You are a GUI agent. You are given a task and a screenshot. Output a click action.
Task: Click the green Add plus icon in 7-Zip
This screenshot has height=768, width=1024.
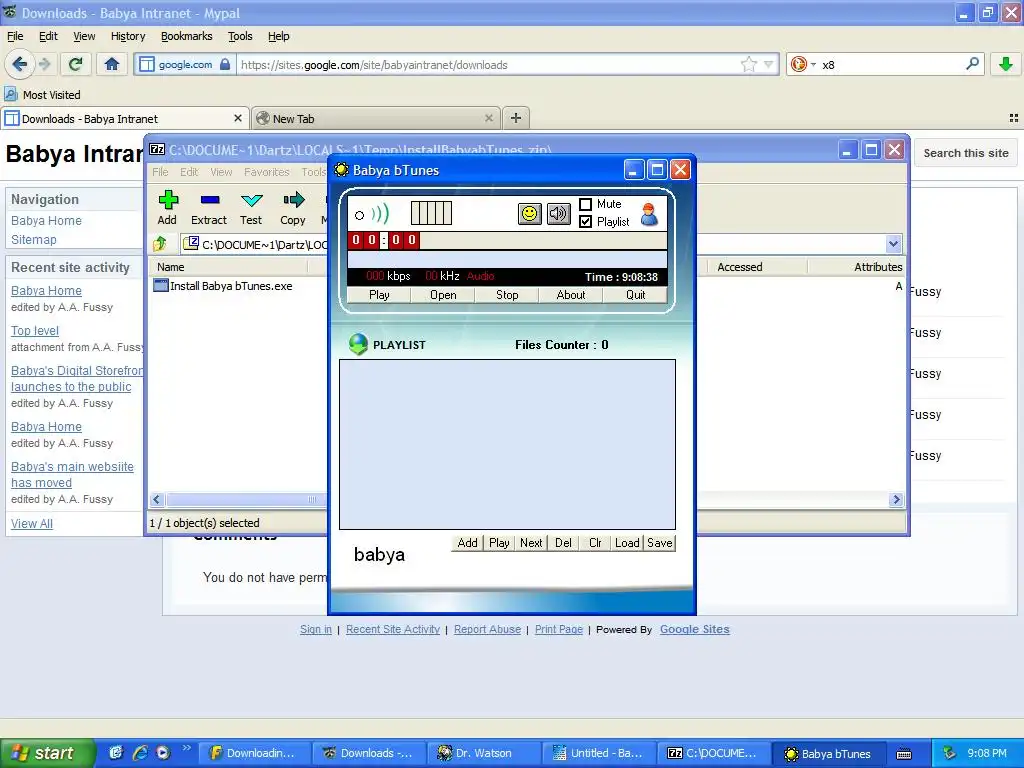point(168,200)
